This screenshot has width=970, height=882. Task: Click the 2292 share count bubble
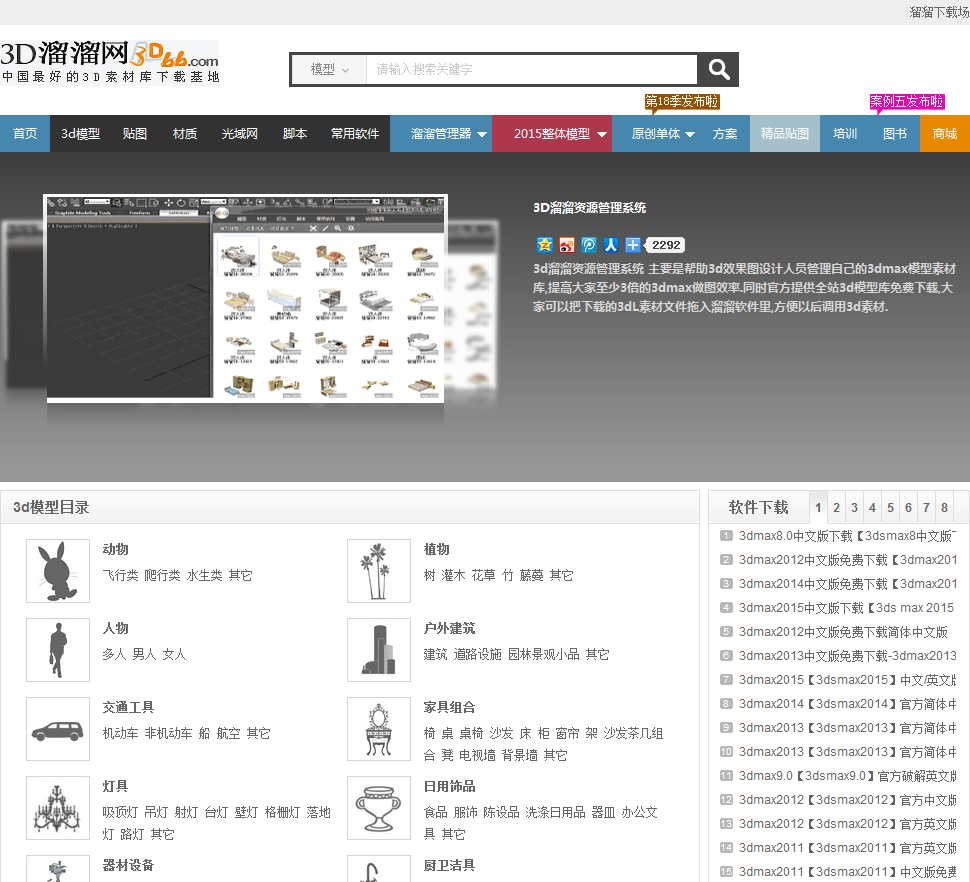[x=666, y=245]
